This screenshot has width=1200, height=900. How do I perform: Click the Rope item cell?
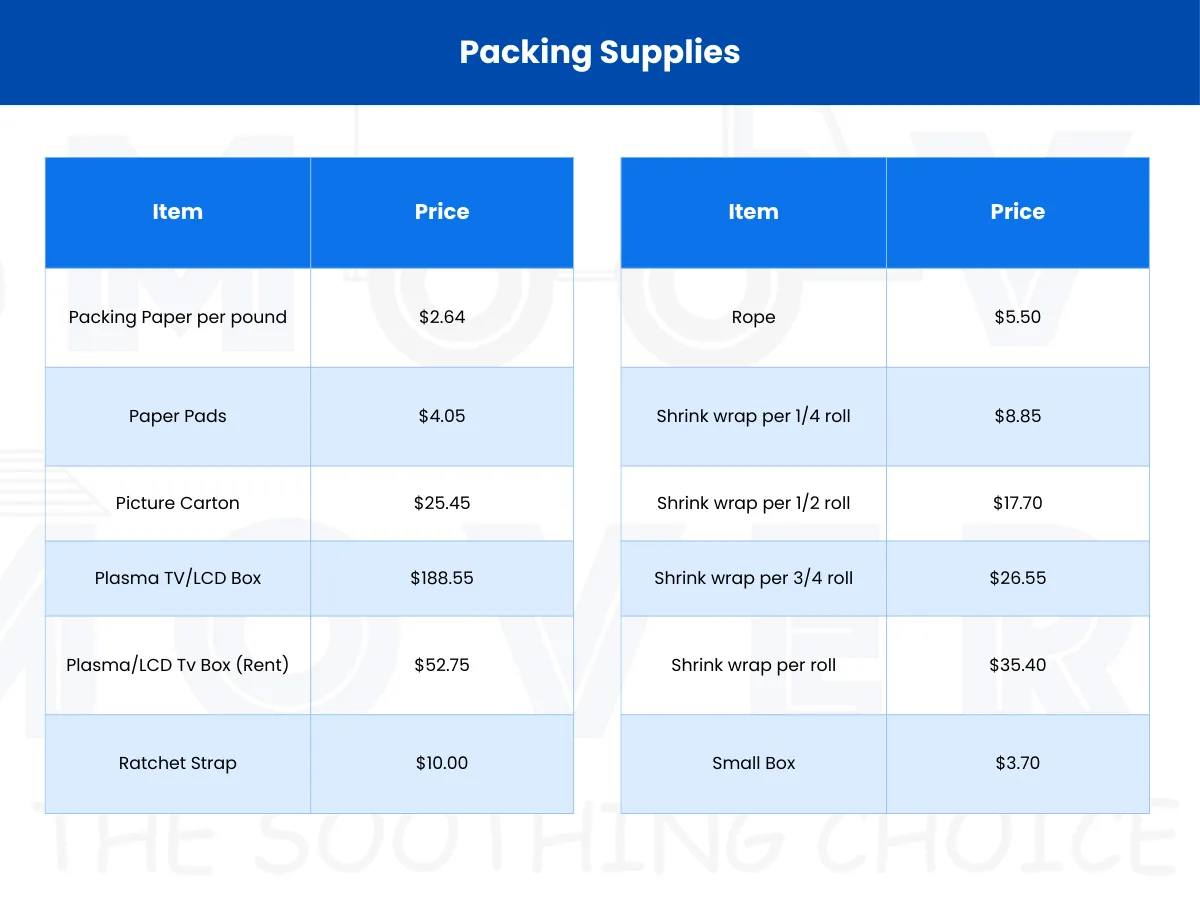point(754,317)
